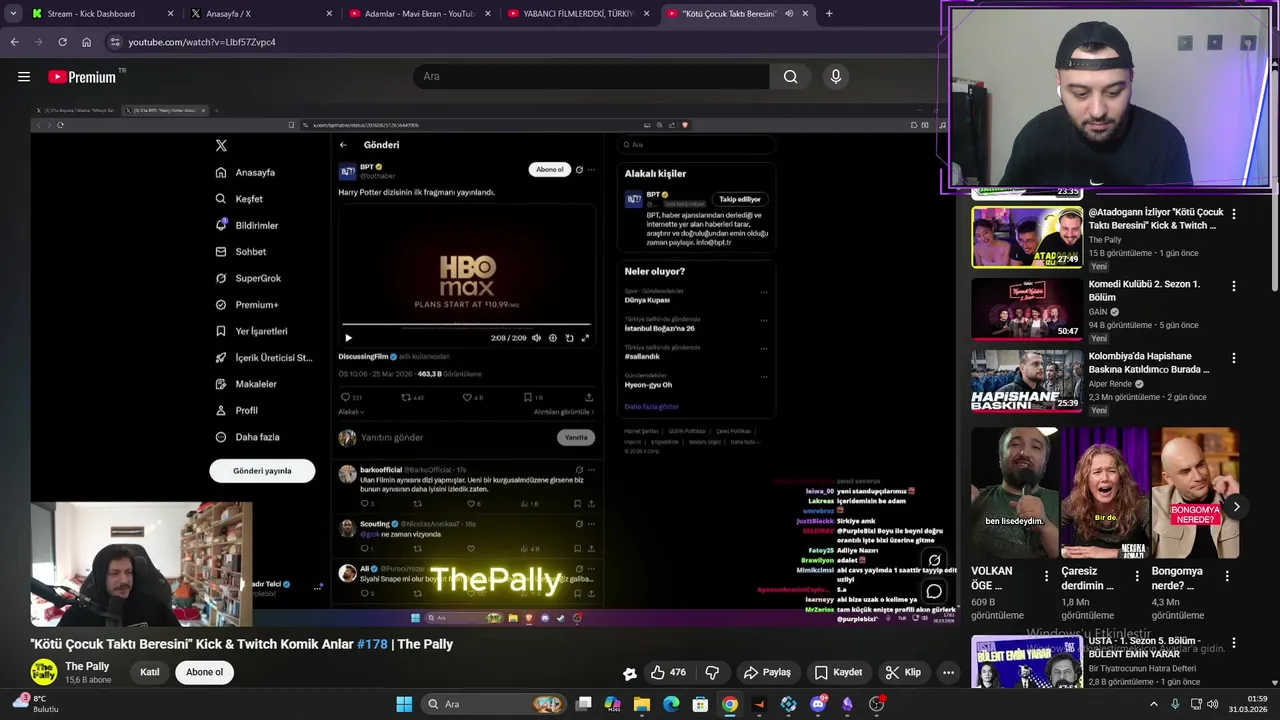
Task: Open Komedi Kulübü 2. Sezon video title
Action: (1144, 291)
